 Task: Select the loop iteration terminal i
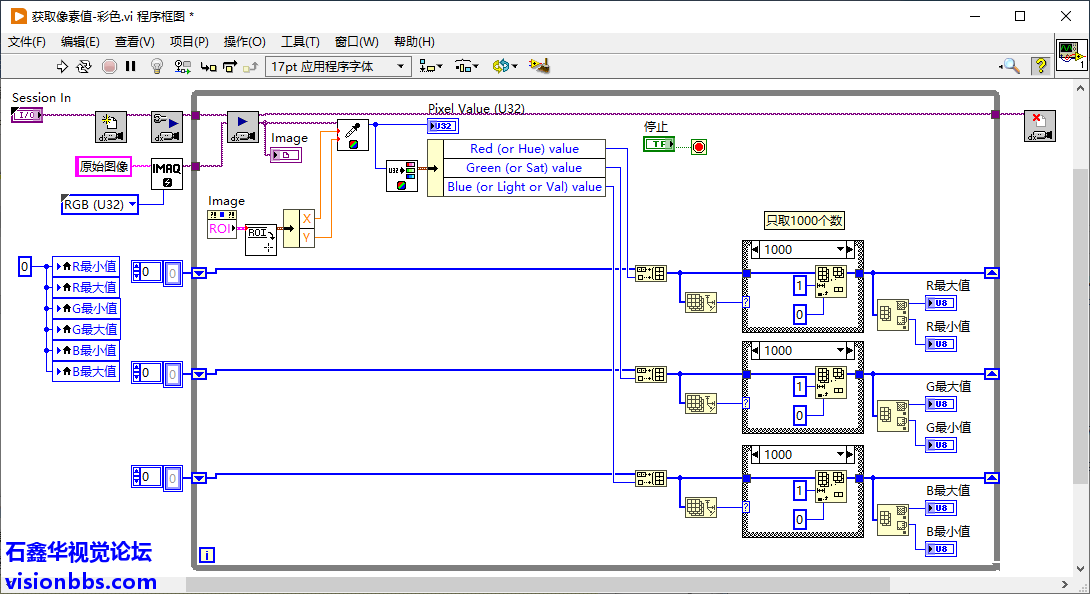pyautogui.click(x=207, y=554)
